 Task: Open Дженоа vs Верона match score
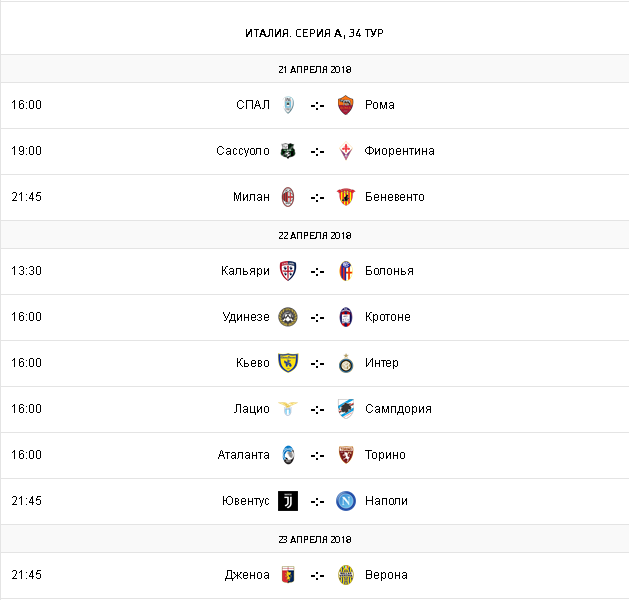pos(317,575)
